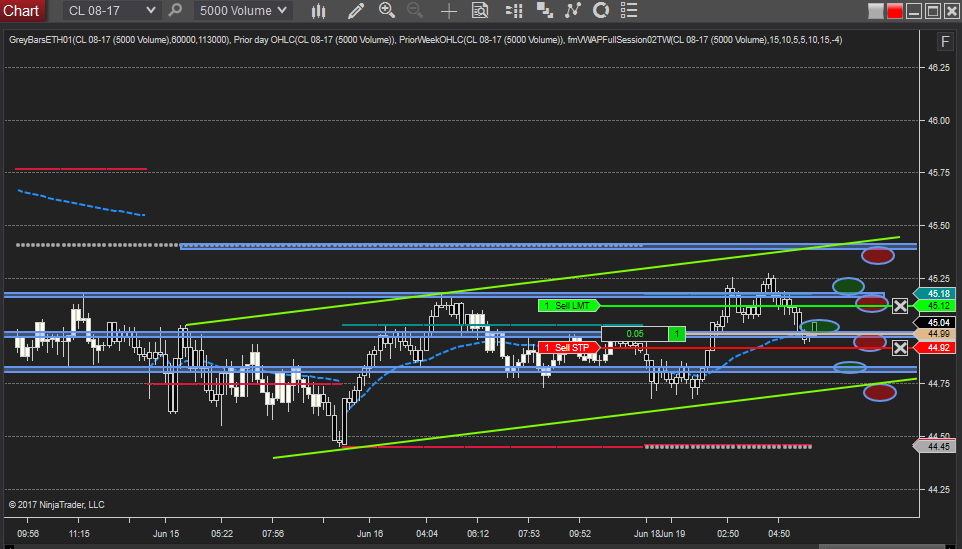
Task: Click the NinjaTrader copyright text
Action: pos(56,505)
